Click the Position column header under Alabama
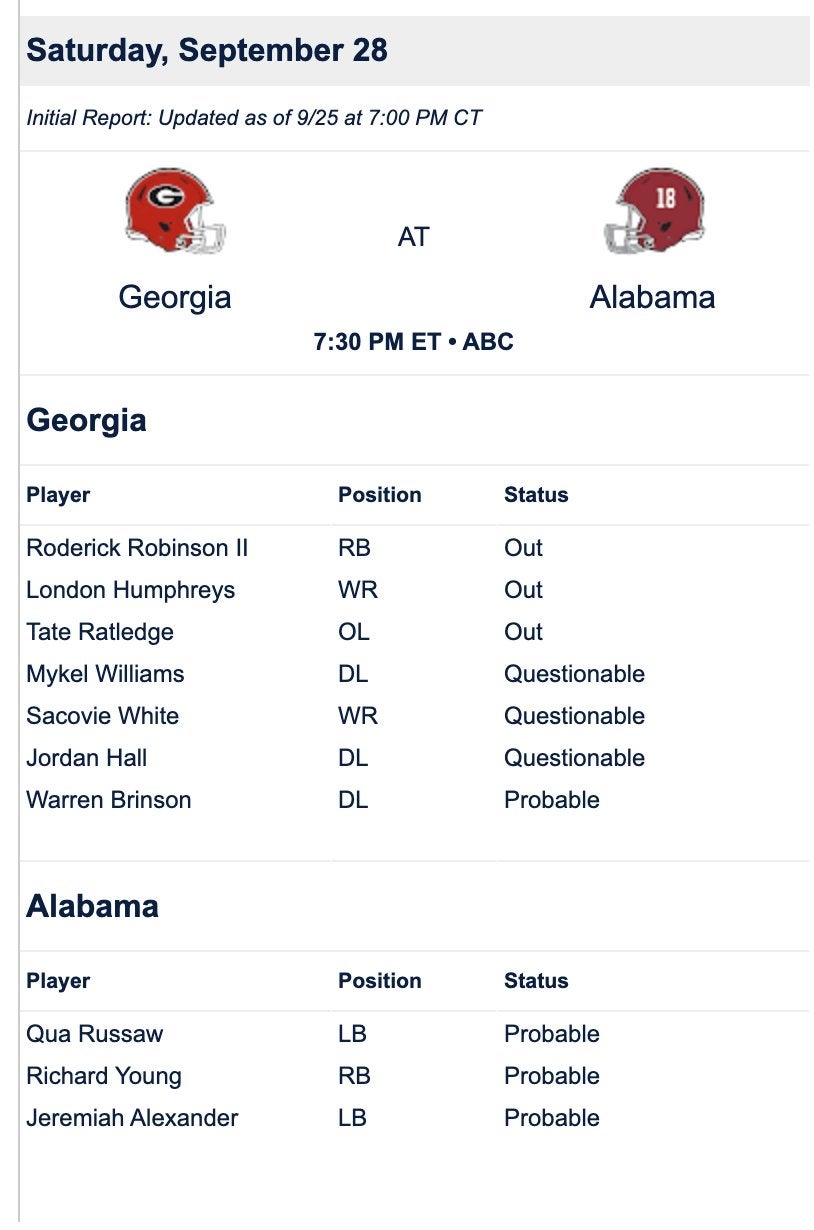The image size is (814, 1230). [379, 981]
